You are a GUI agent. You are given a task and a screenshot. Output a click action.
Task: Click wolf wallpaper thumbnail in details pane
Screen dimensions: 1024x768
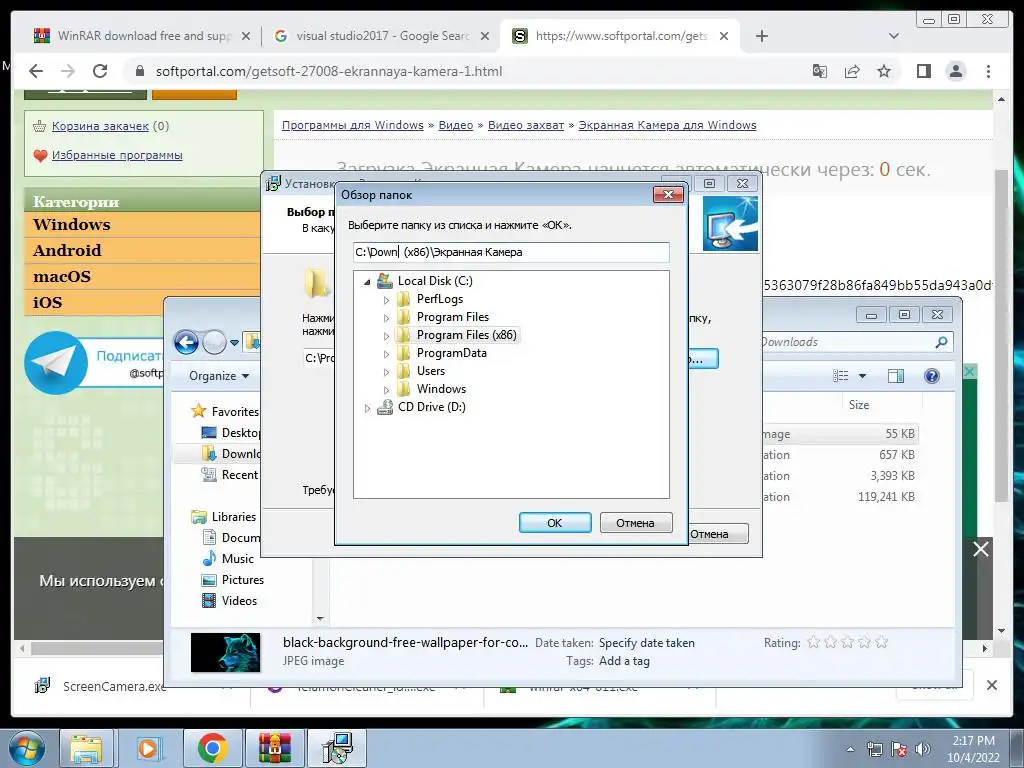coord(225,652)
